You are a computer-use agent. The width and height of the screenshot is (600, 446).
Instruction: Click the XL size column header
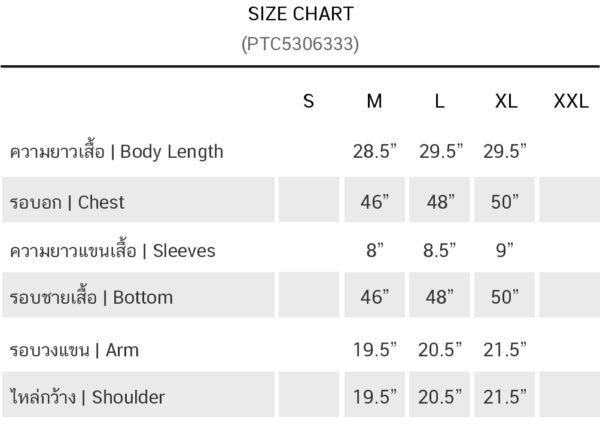pyautogui.click(x=506, y=101)
